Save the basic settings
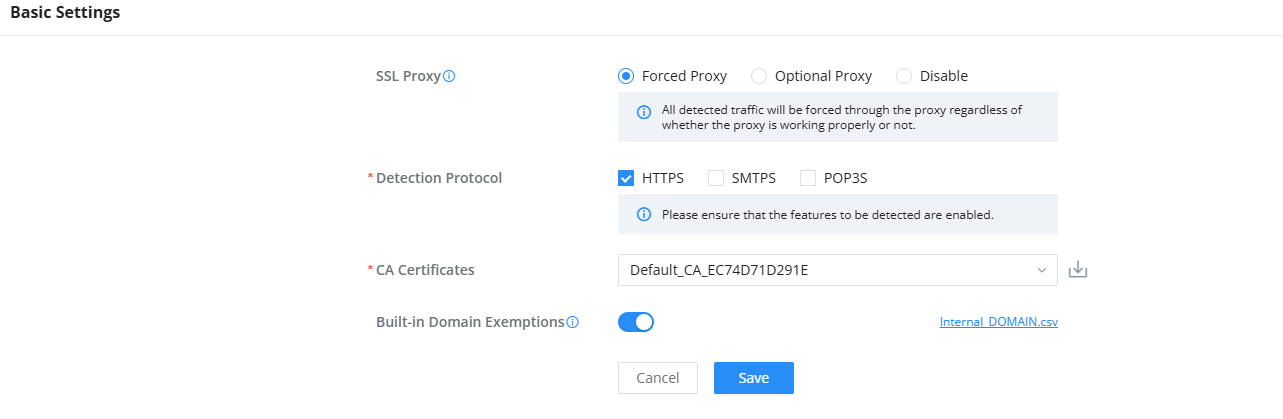Screen dimensions: 1283x419 (753, 378)
